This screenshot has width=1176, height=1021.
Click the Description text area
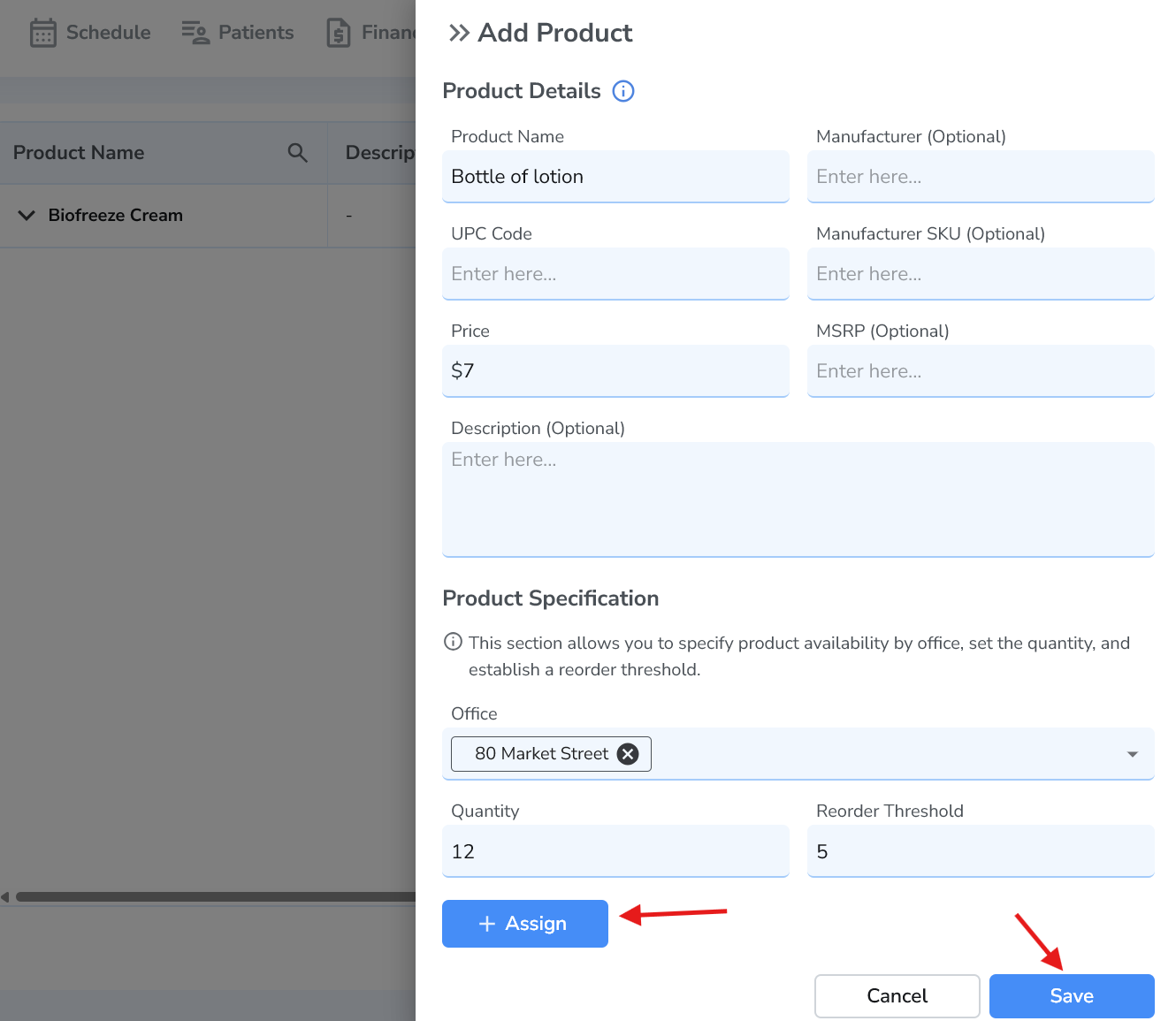pyautogui.click(x=798, y=499)
